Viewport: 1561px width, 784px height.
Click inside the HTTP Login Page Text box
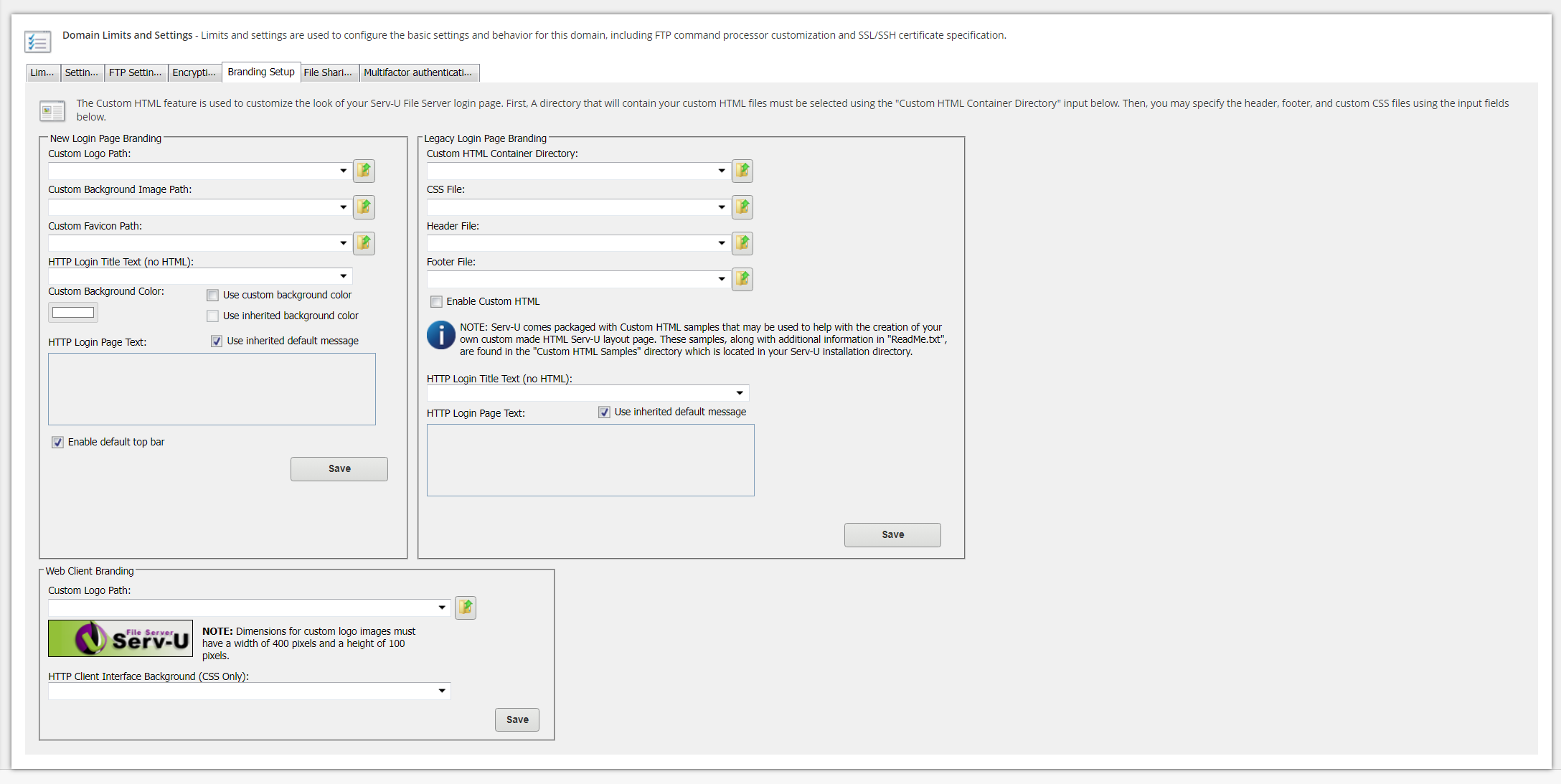(211, 389)
